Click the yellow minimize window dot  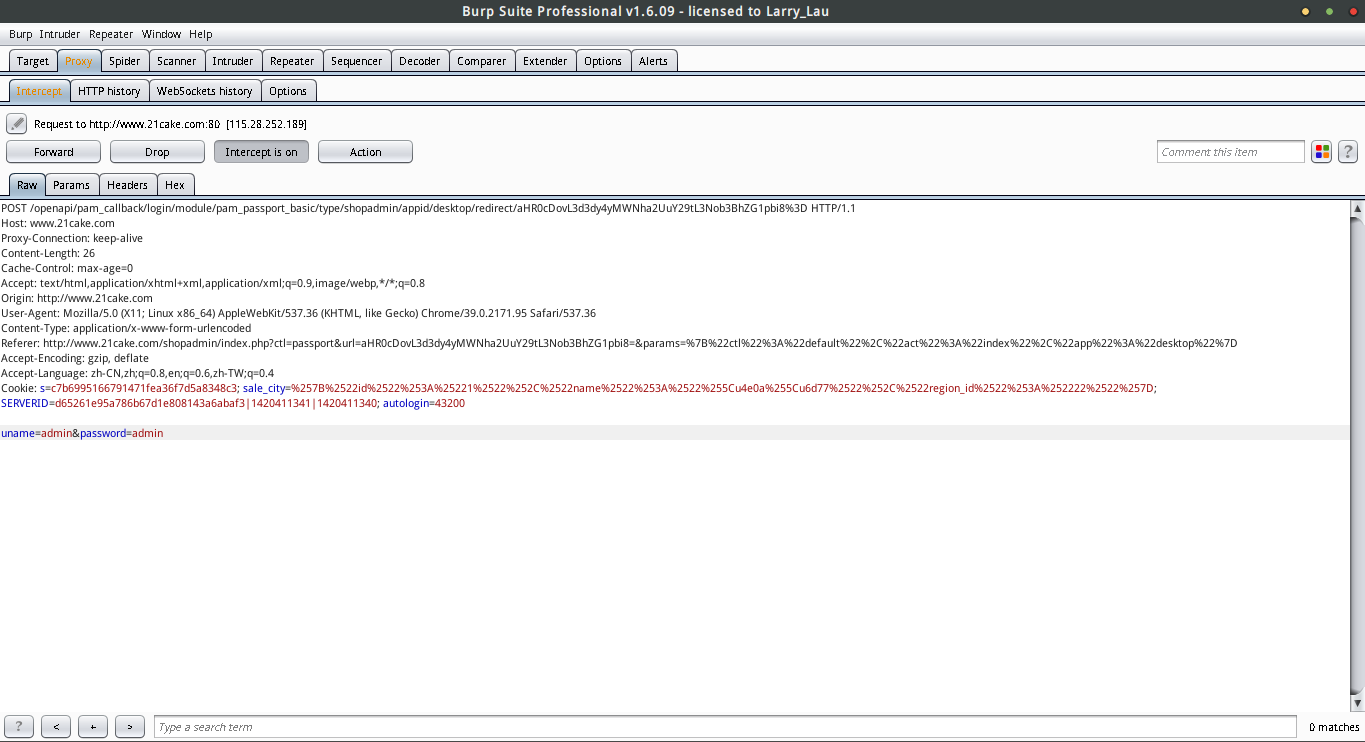(x=1305, y=11)
